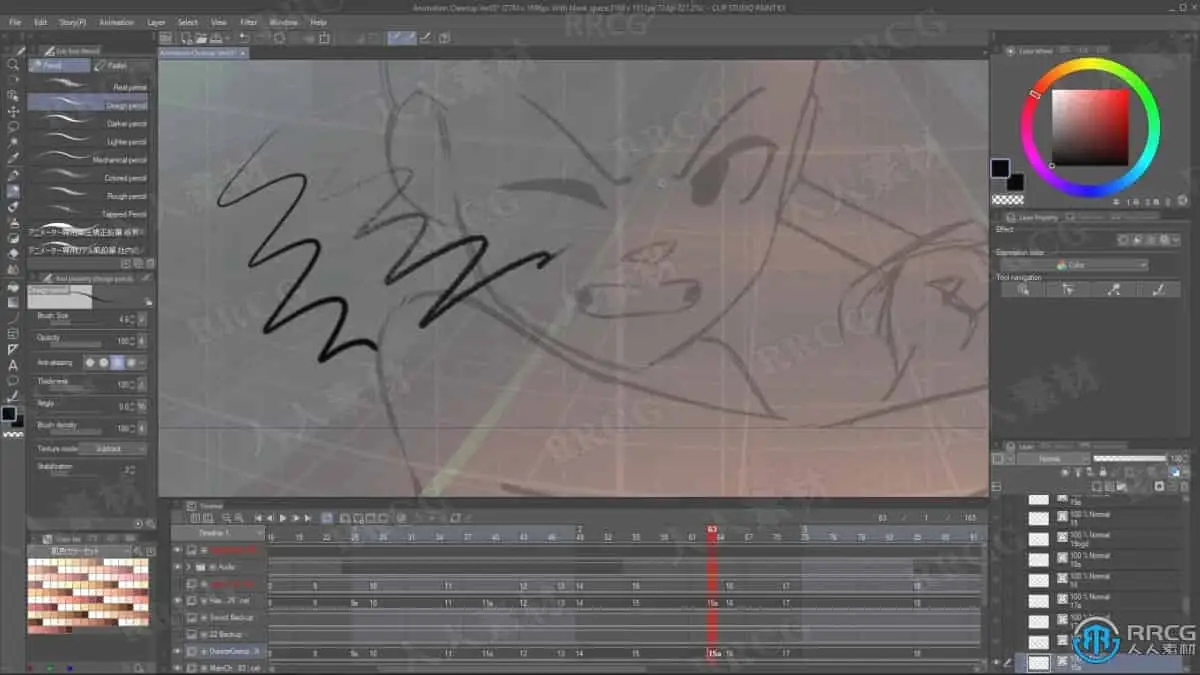The image size is (1200, 675).
Task: Click the color wheel hue ring
Action: coord(1090,64)
